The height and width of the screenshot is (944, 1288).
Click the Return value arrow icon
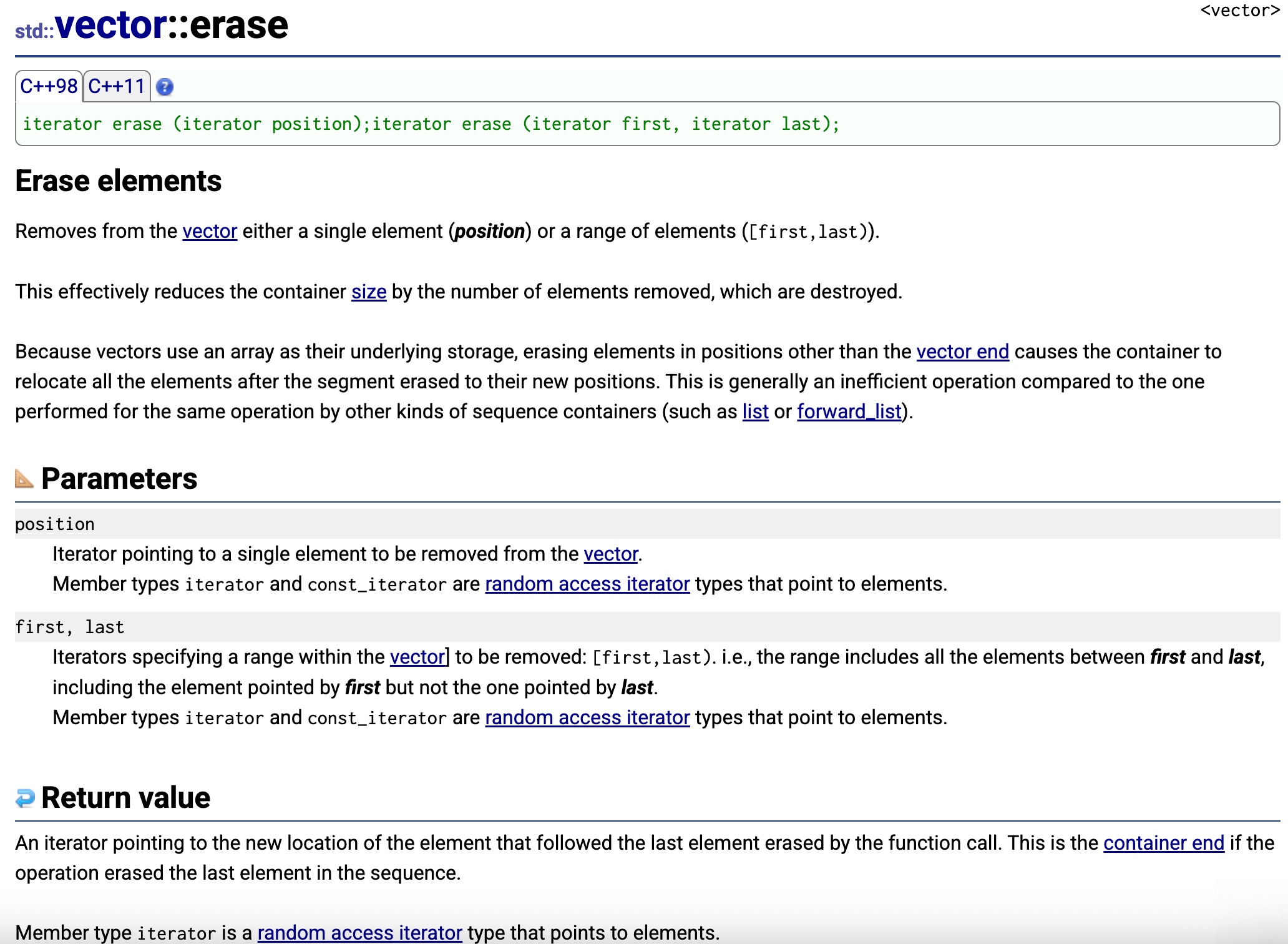(26, 798)
